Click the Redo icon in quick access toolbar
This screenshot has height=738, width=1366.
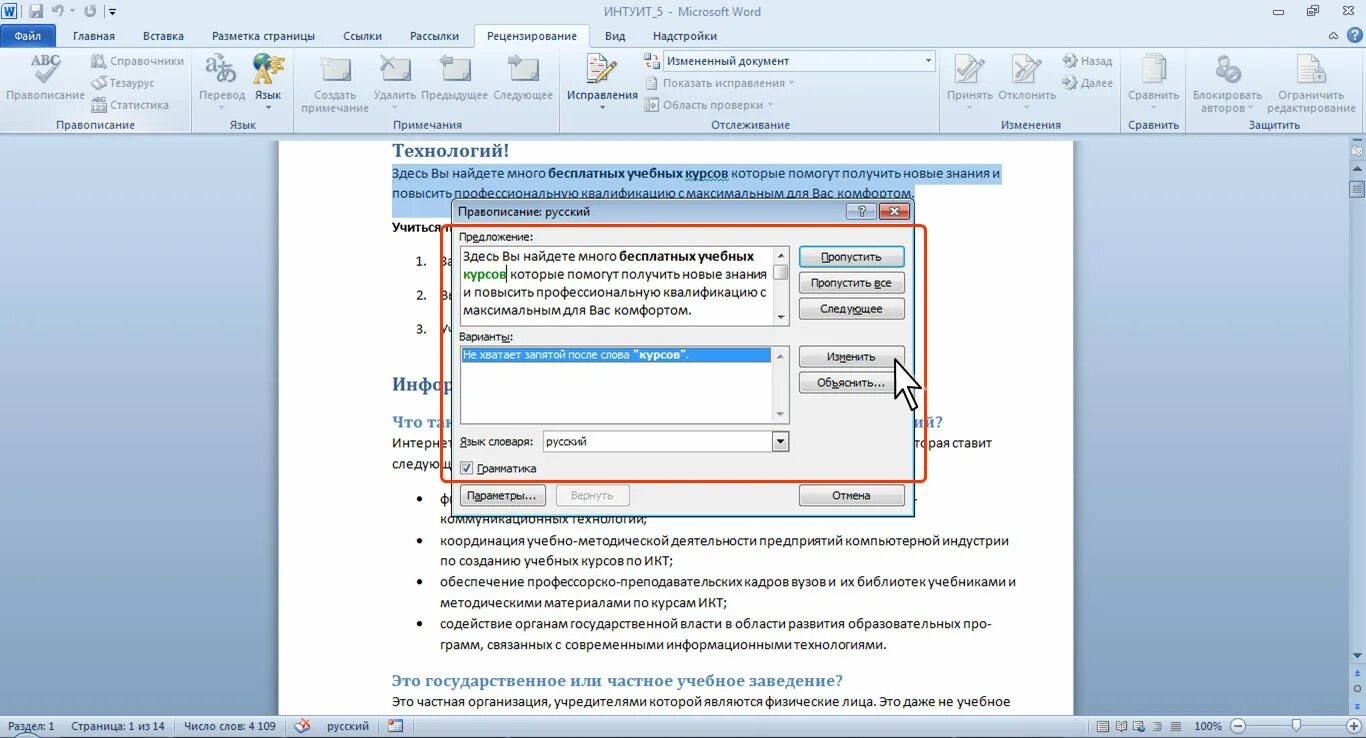(90, 11)
